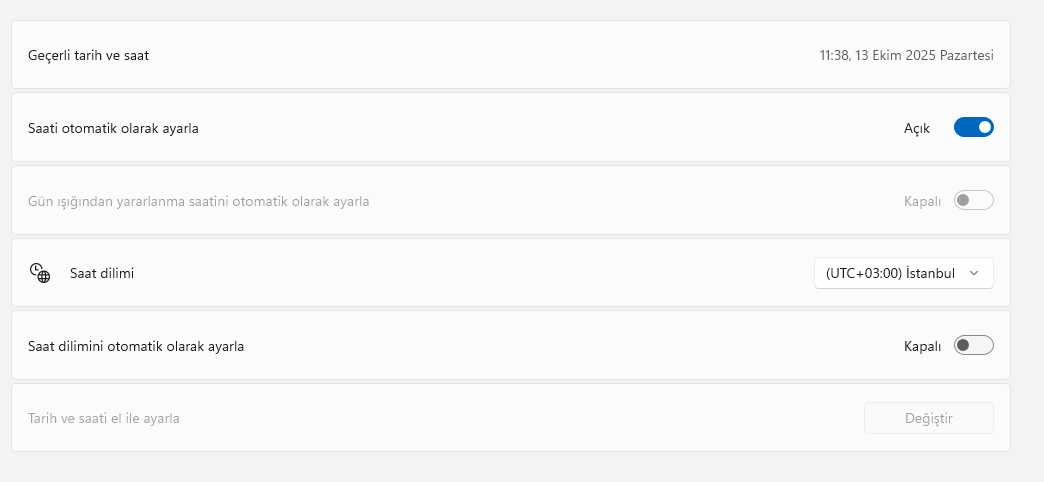Click the white knob of the blue 'Açık' switch
This screenshot has height=482, width=1044.
point(985,126)
